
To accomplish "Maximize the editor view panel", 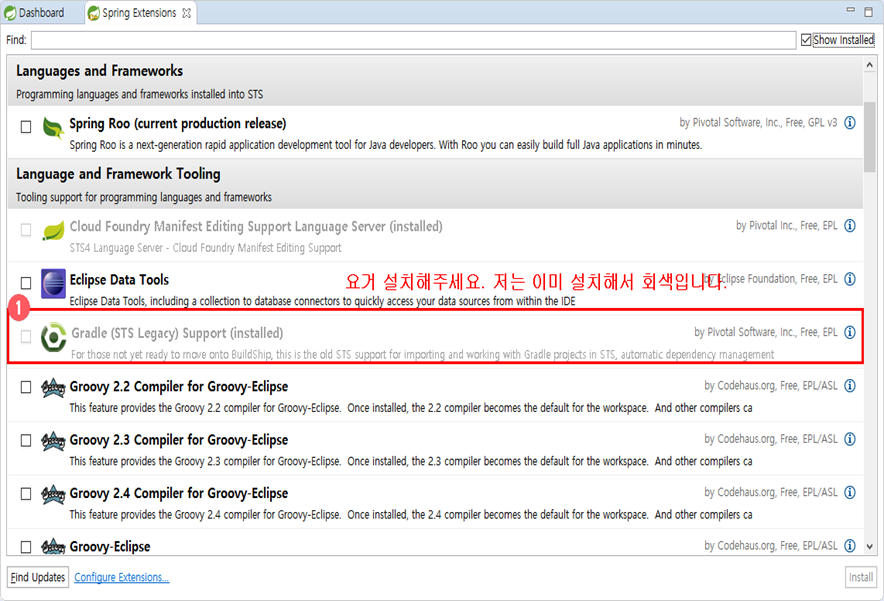I will click(x=869, y=11).
